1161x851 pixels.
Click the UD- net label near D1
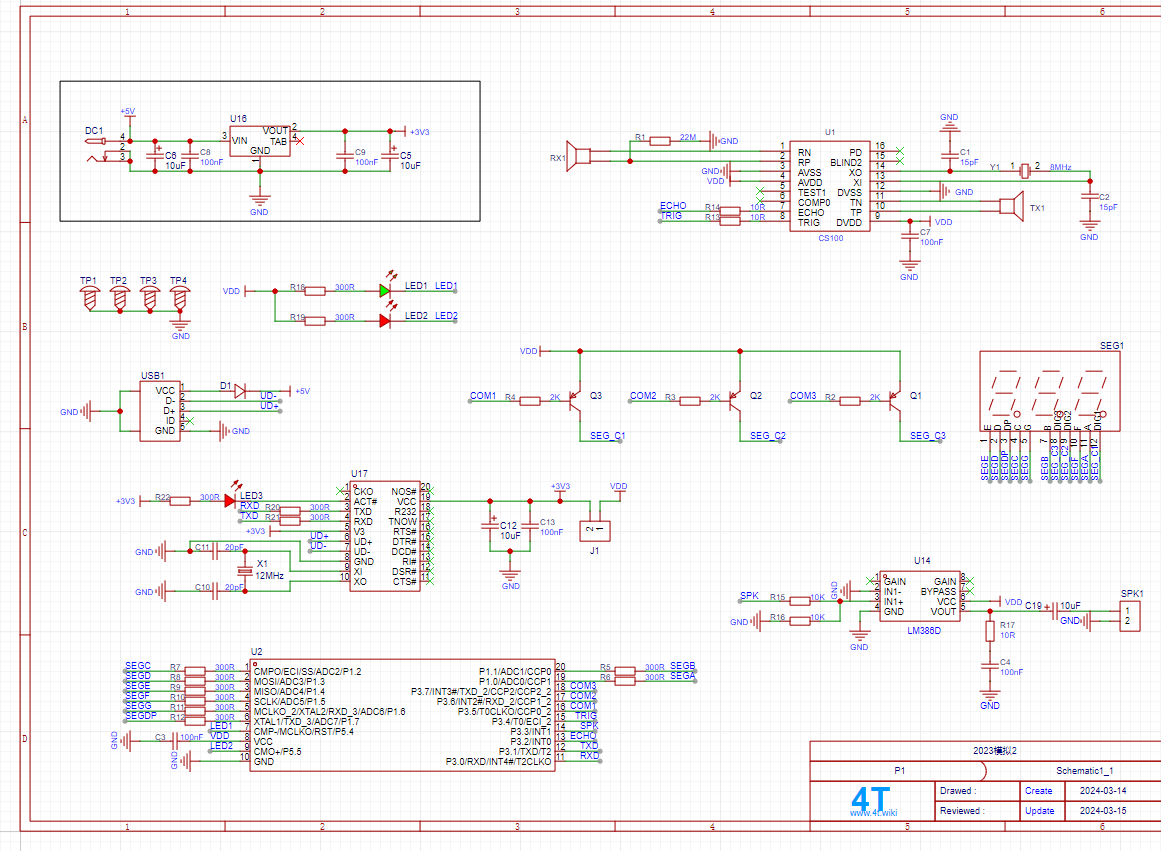(x=268, y=396)
